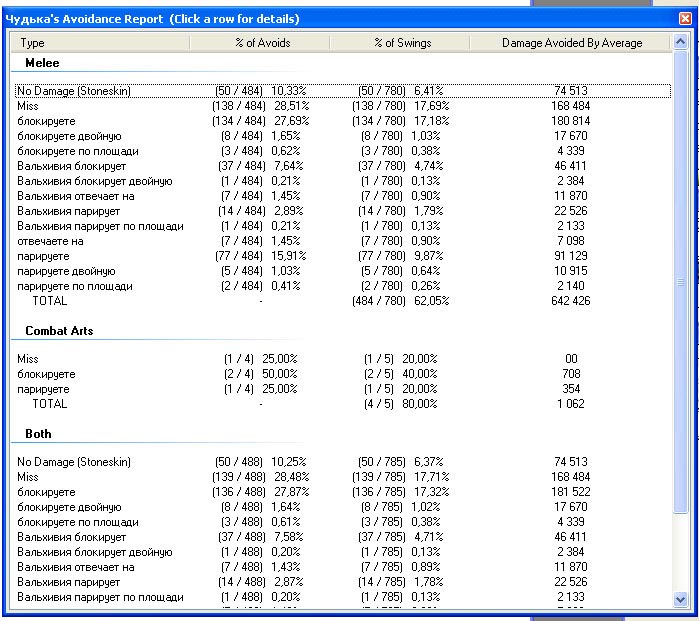Click the 168 484 value in Melee Miss row
Image resolution: width=699 pixels, height=621 pixels.
[571, 106]
